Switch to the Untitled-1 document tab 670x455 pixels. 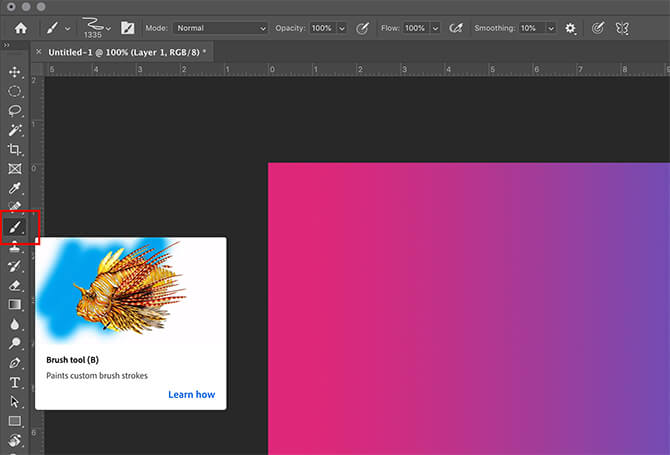[x=125, y=51]
